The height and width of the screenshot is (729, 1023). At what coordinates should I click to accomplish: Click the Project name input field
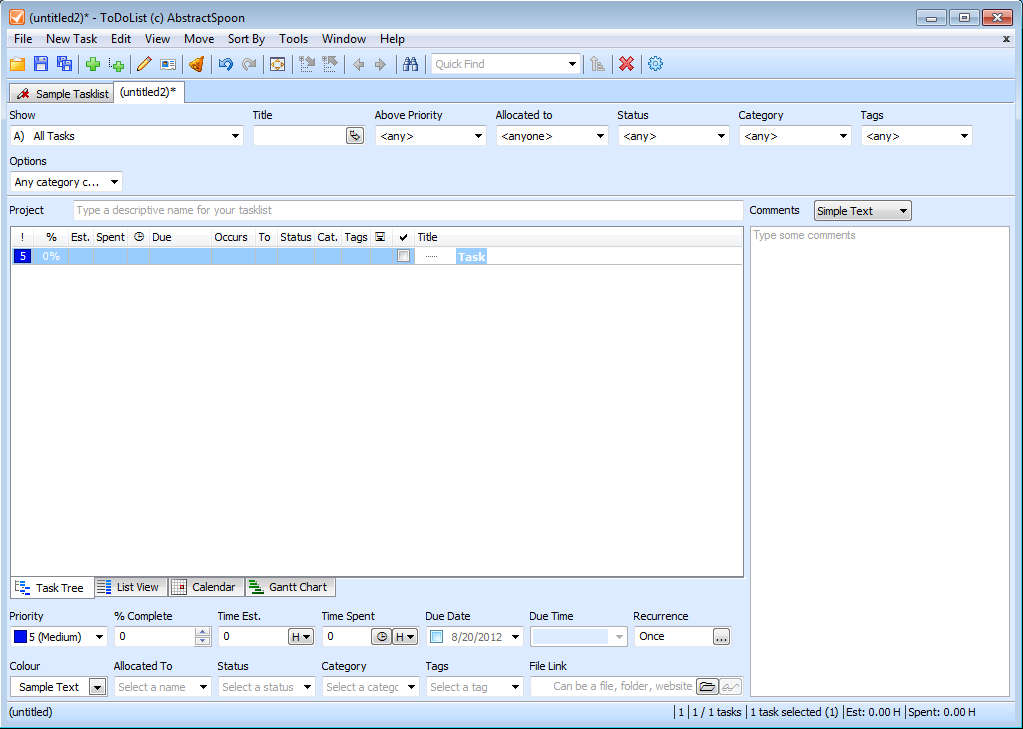[408, 210]
